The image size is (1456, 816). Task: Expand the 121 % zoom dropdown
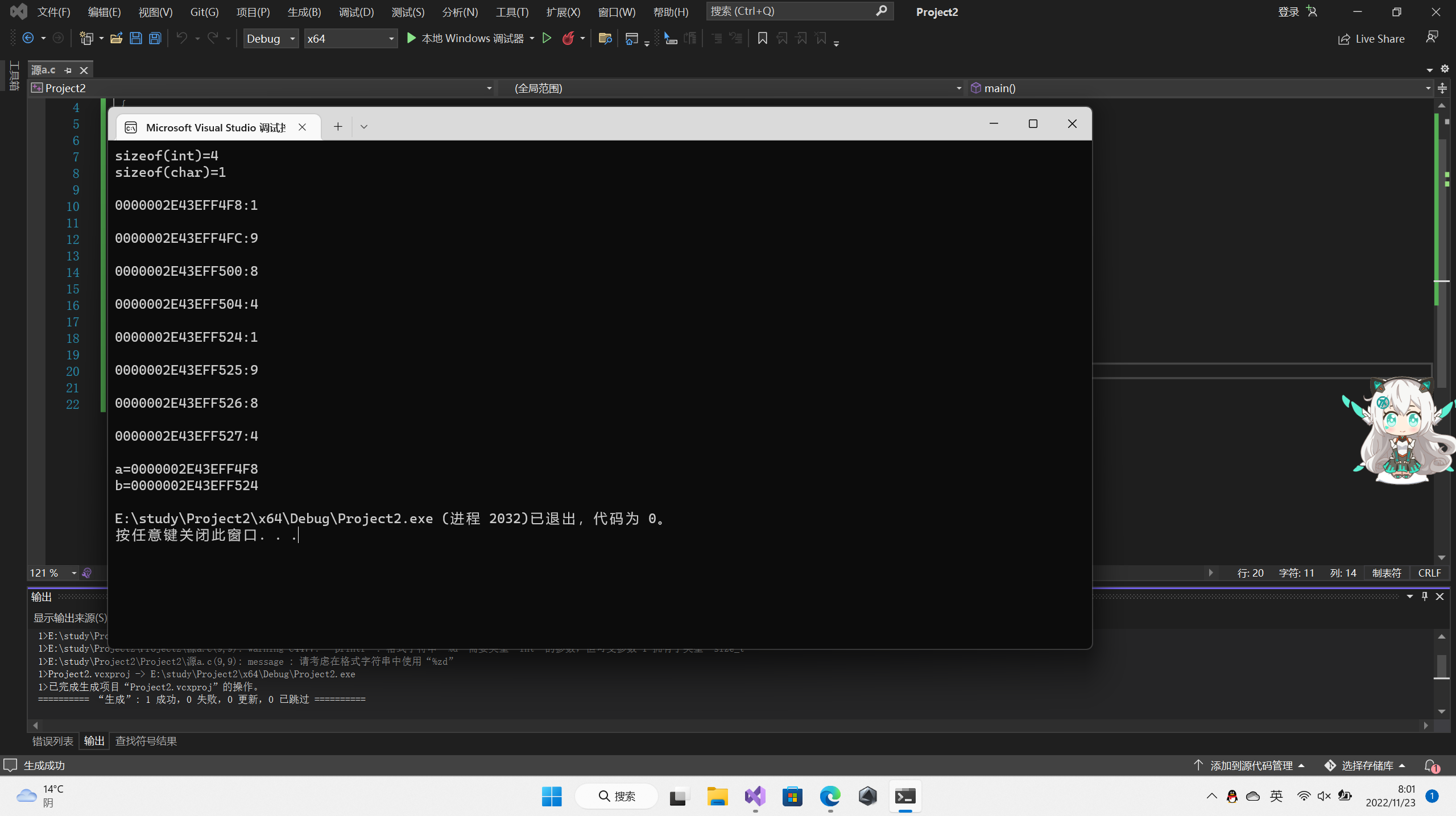[x=74, y=573]
